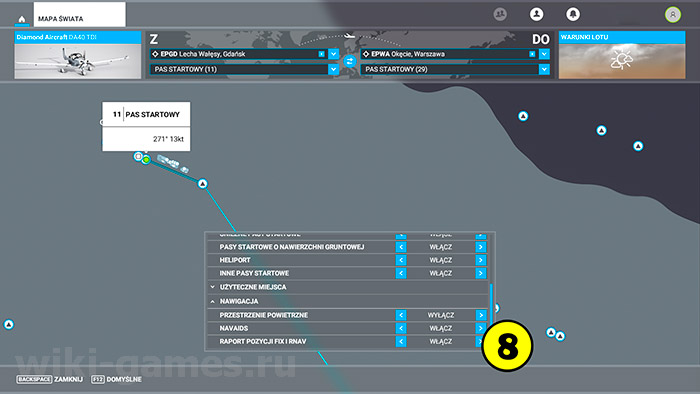
Task: Open the user profile icon in top bar
Action: click(x=537, y=14)
